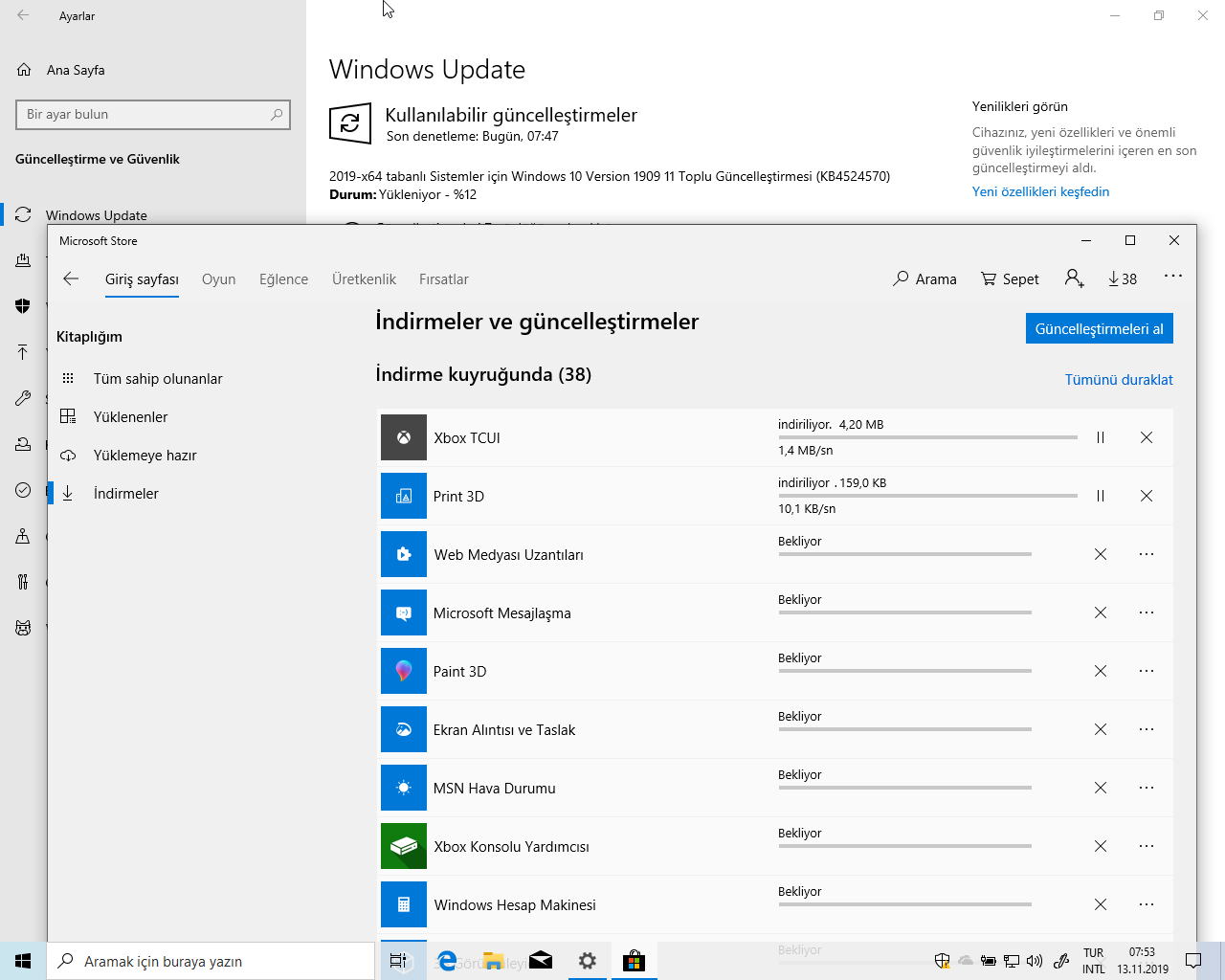Select Windows Update in Settings sidebar
Image resolution: width=1225 pixels, height=980 pixels.
[x=96, y=215]
